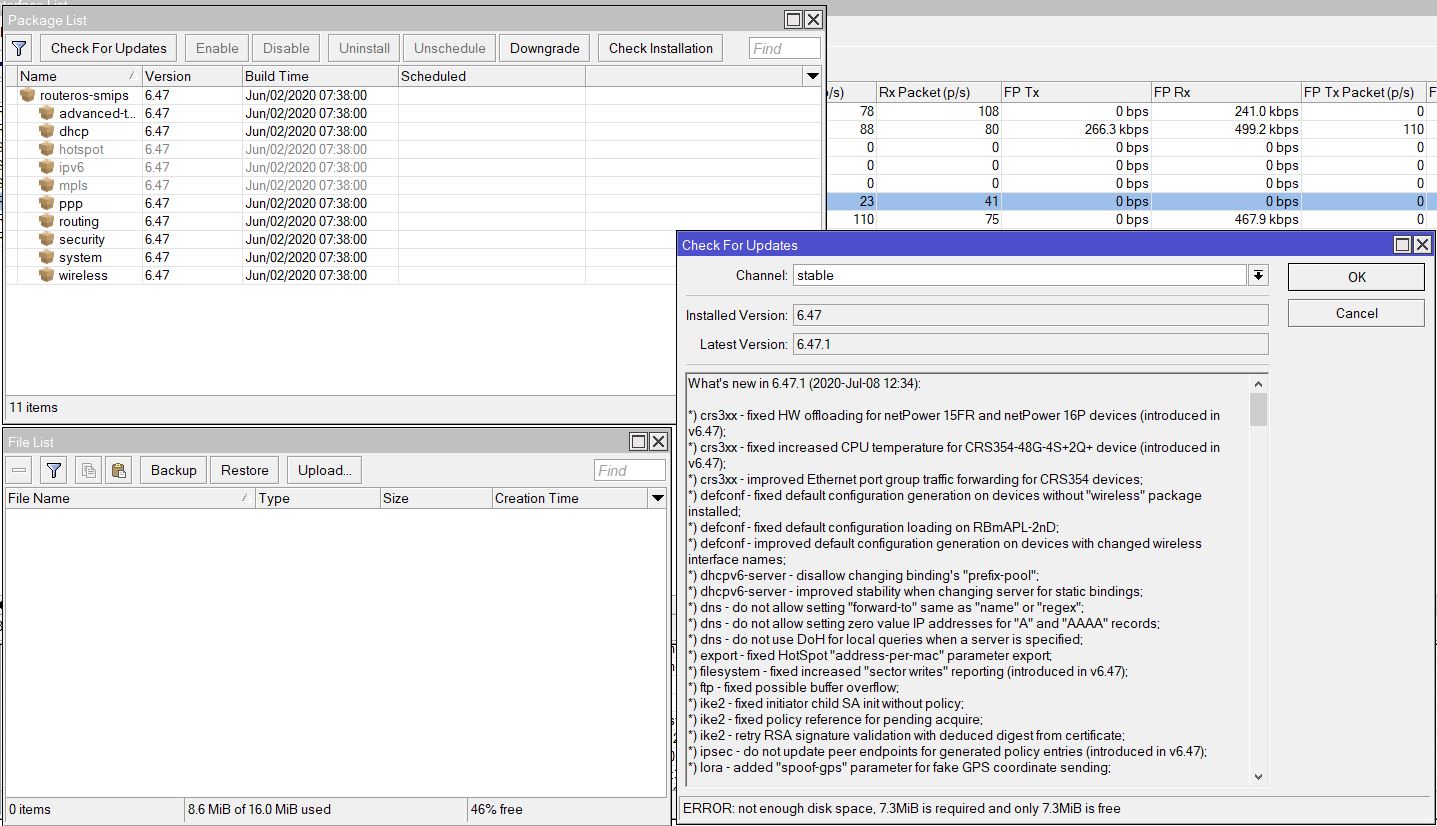The width and height of the screenshot is (1437, 826).
Task: Click the dhcp package icon
Action: 46,131
